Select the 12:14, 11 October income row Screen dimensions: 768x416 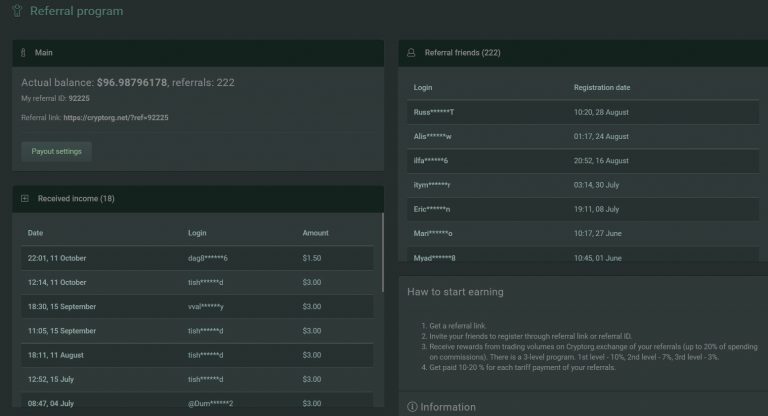[x=197, y=282]
